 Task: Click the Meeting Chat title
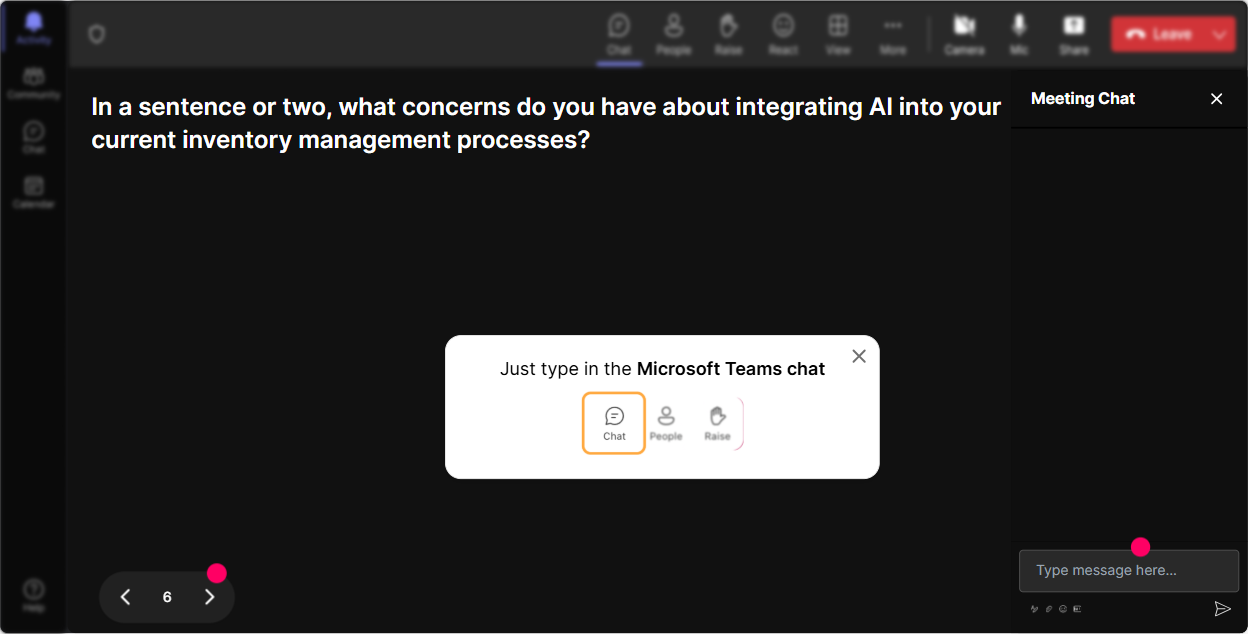click(x=1083, y=99)
